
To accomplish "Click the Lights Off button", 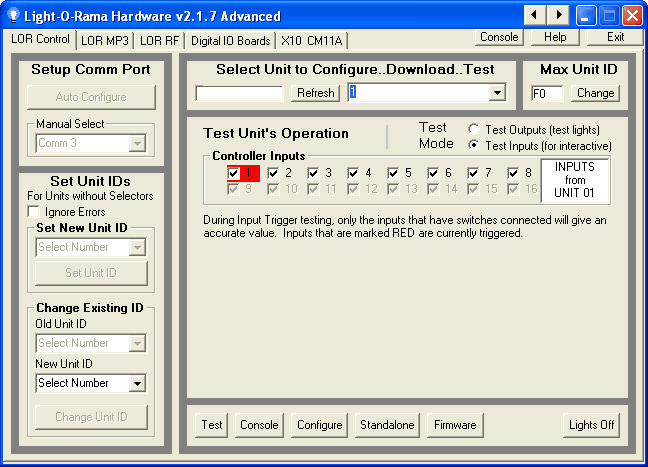I will 591,425.
